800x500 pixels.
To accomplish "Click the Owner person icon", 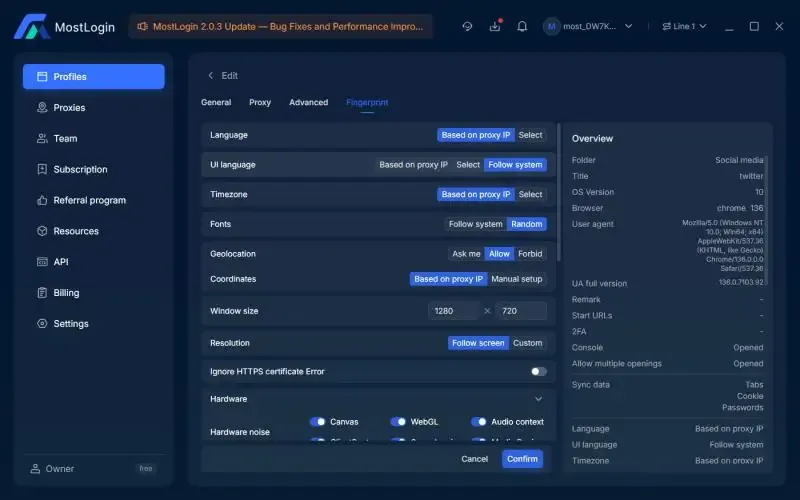I will pos(35,468).
